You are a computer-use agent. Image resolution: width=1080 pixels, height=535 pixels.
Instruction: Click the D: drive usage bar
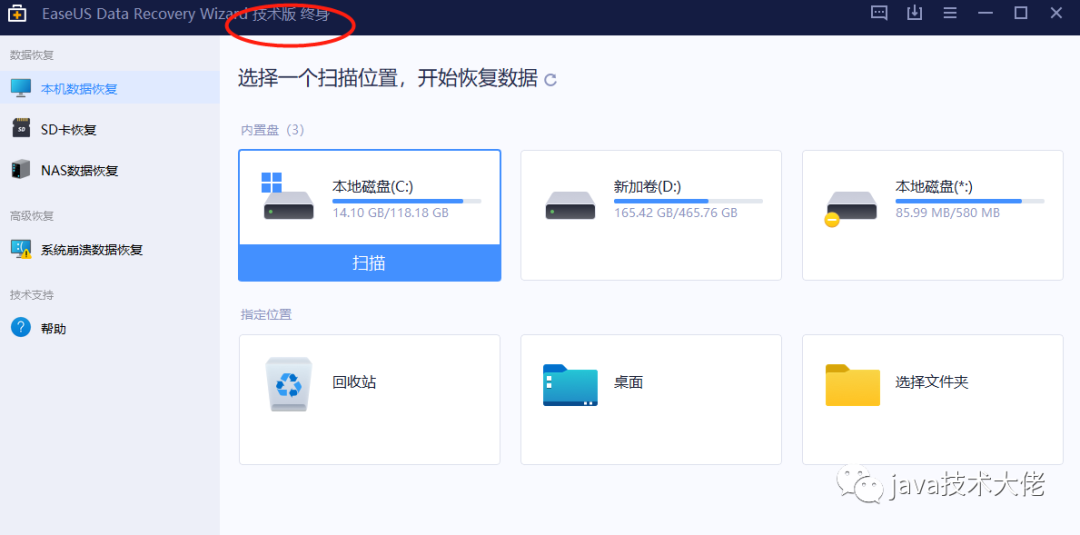pyautogui.click(x=688, y=201)
